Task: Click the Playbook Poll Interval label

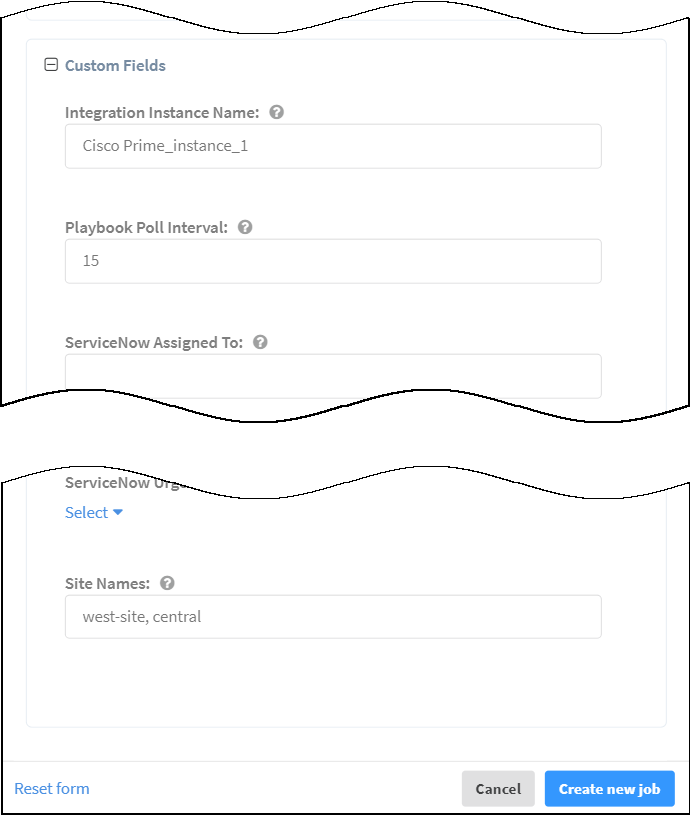Action: pyautogui.click(x=146, y=228)
